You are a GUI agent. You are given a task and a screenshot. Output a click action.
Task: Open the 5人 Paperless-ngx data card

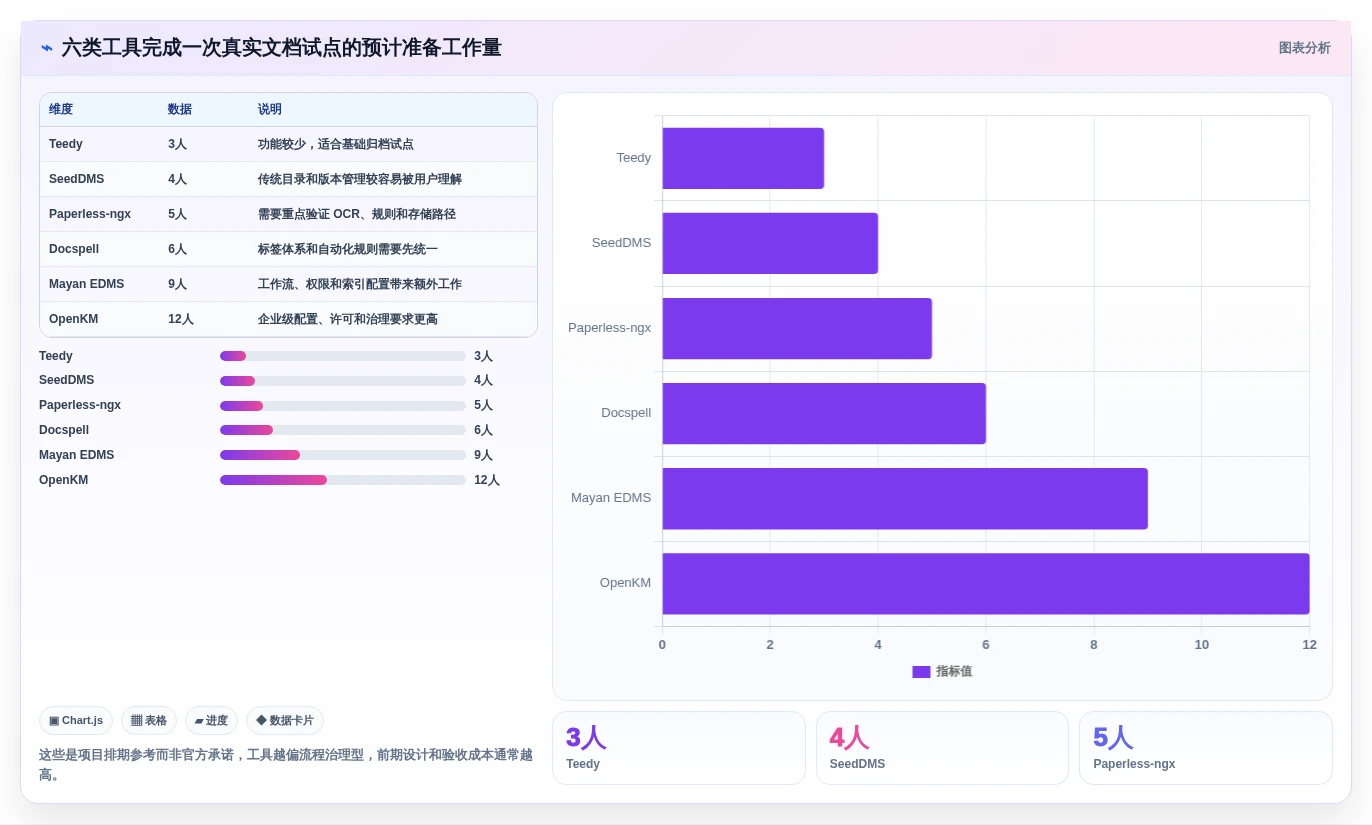coord(1206,748)
